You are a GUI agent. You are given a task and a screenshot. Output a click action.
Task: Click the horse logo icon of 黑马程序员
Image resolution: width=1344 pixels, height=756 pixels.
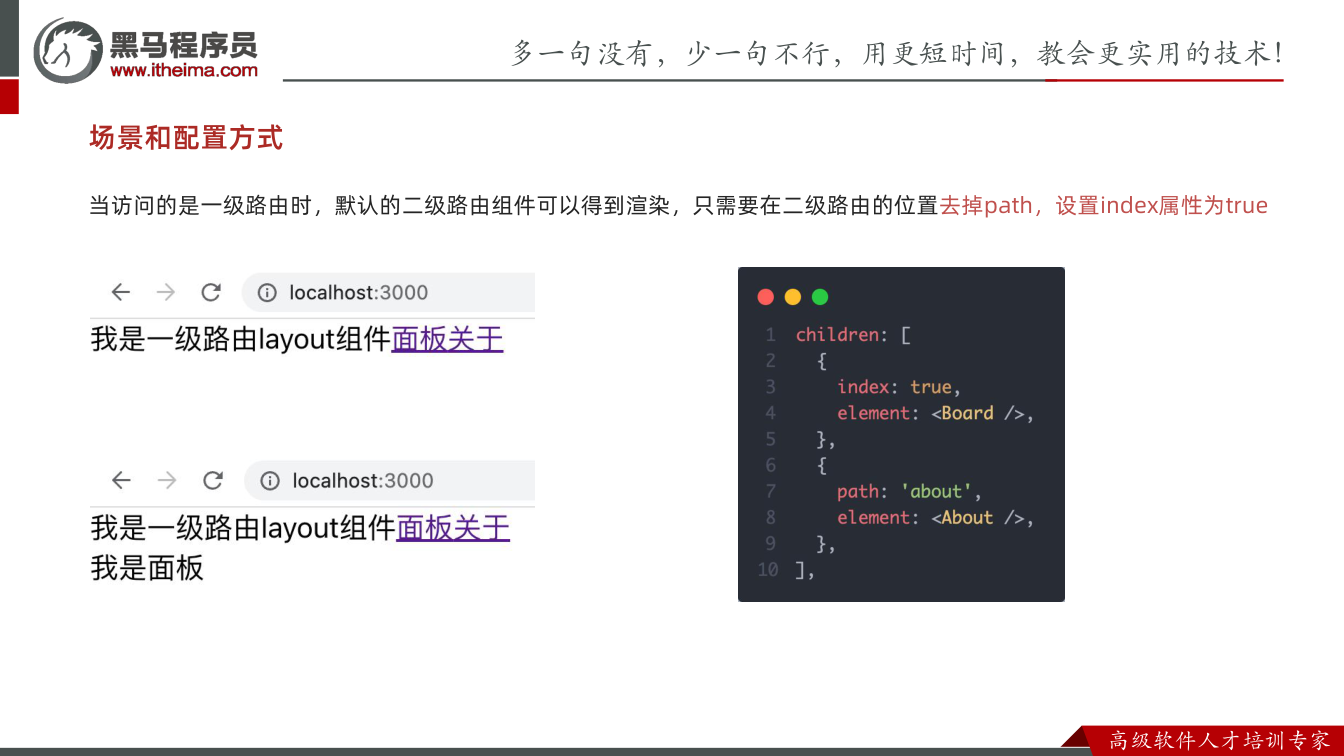(68, 50)
